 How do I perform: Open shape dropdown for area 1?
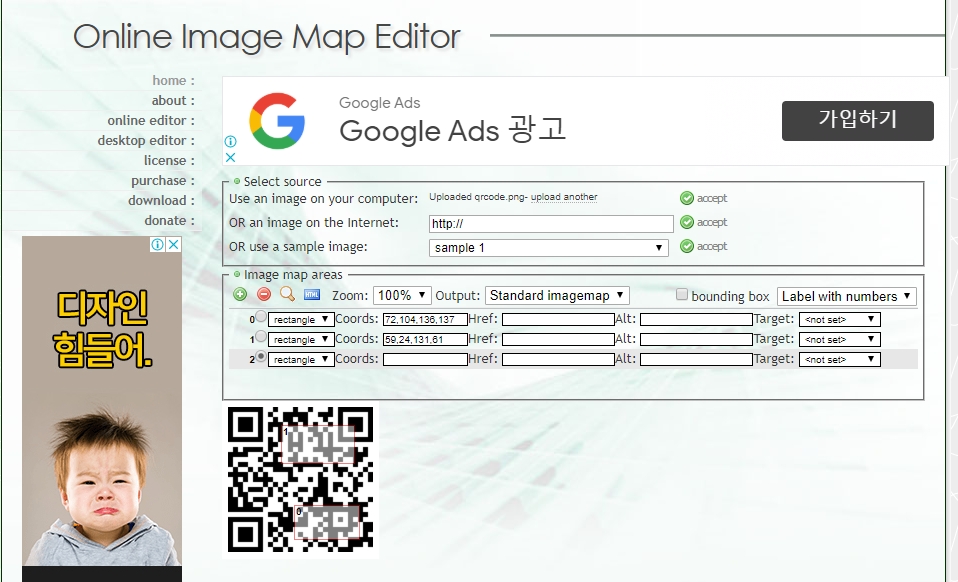point(301,340)
